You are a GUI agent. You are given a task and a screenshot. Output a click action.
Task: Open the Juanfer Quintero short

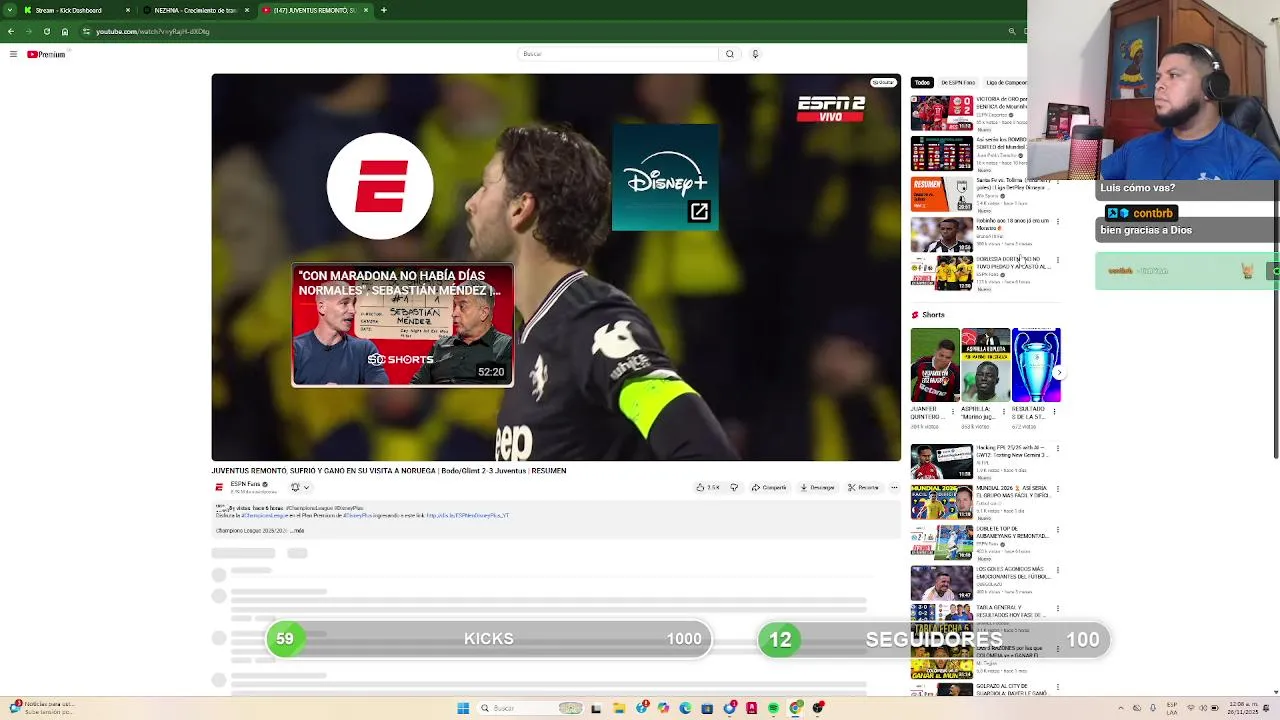[x=935, y=365]
